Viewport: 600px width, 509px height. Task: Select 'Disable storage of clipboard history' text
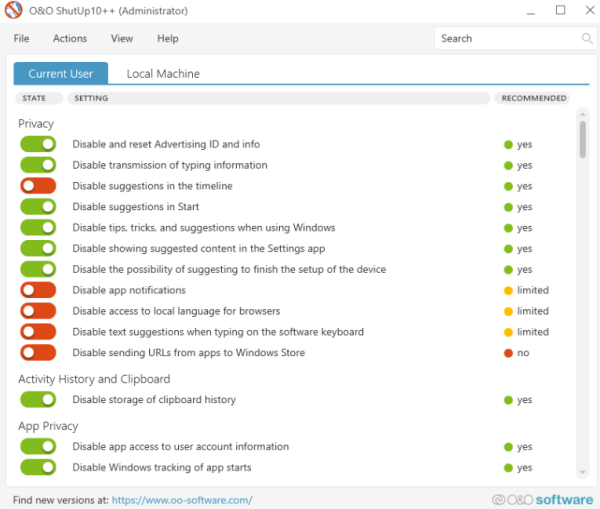[x=154, y=400]
